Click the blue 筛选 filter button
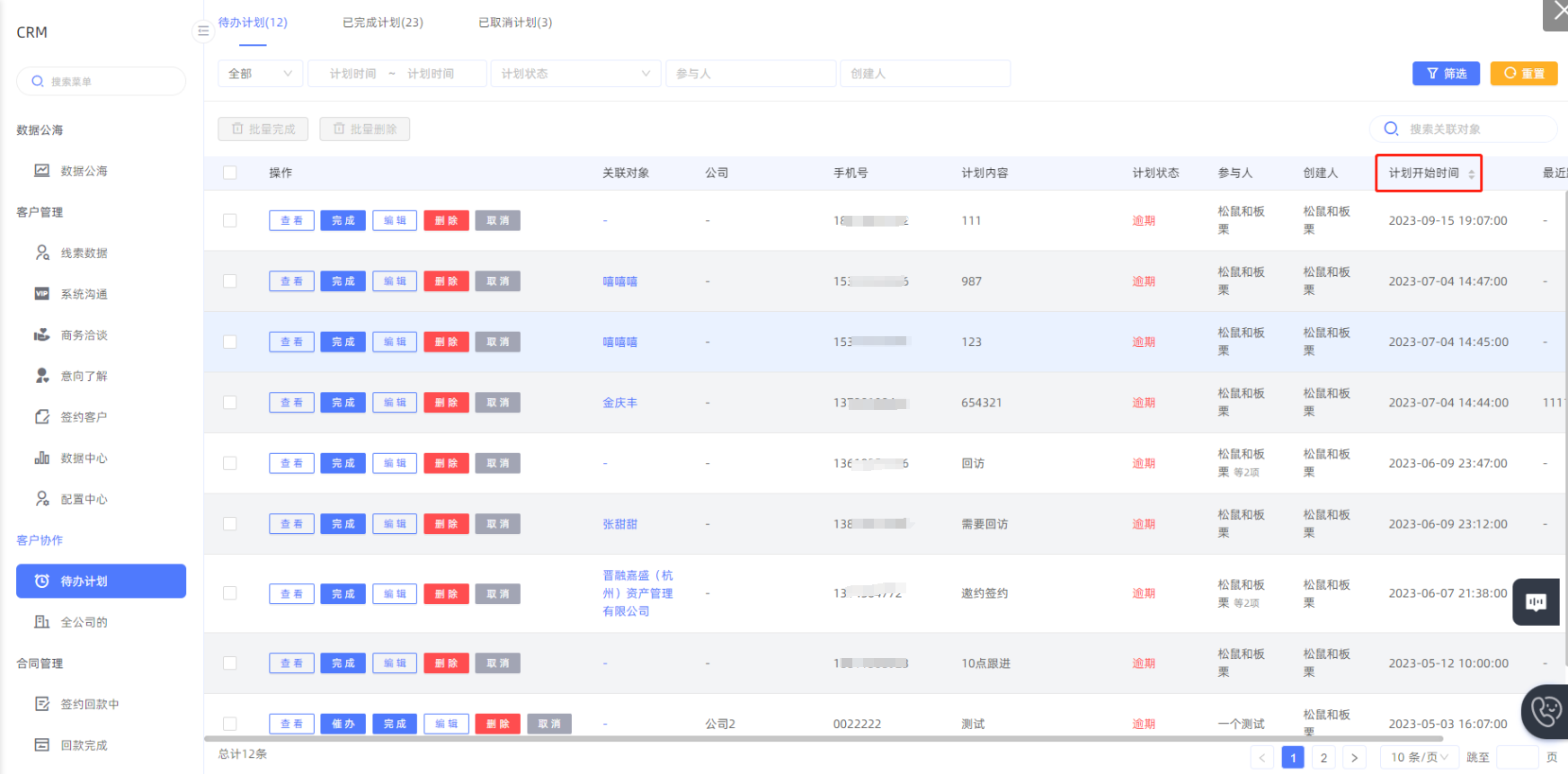This screenshot has width=1568, height=774. click(x=1446, y=74)
